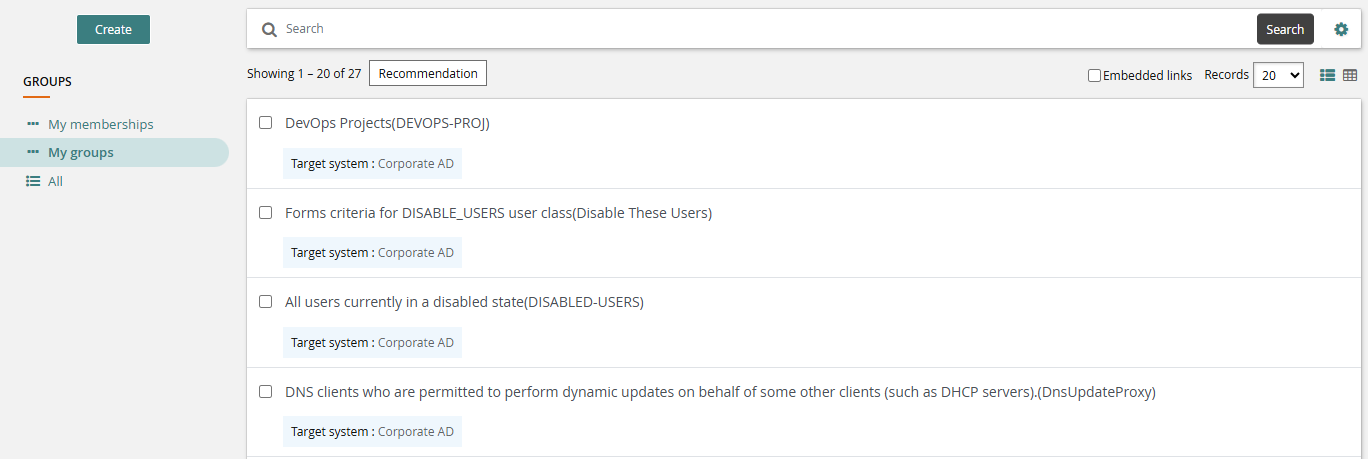
Task: Select the All groups menu item
Action: (55, 182)
